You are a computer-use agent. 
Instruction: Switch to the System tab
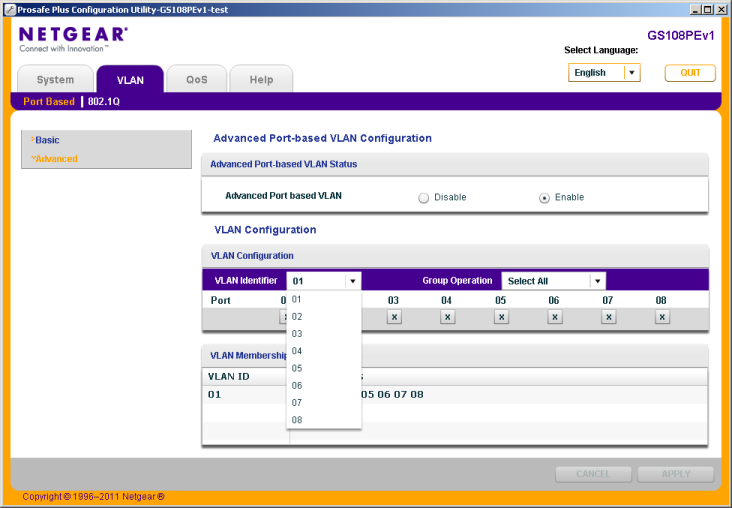pos(55,80)
